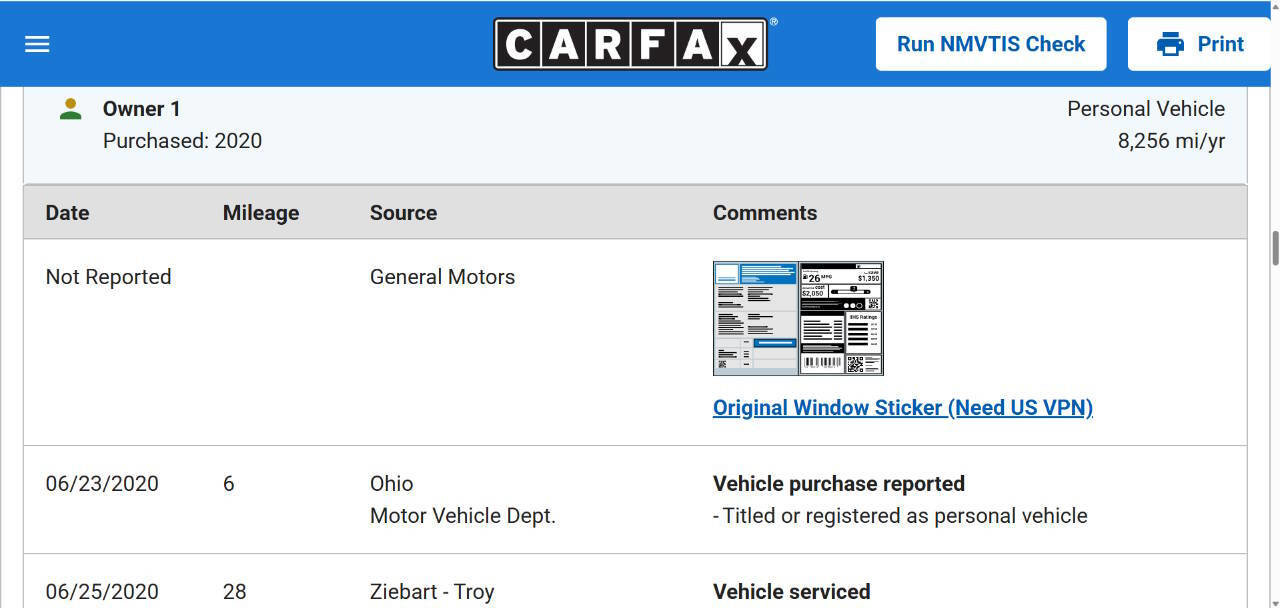The width and height of the screenshot is (1280, 608).
Task: Select 'Purchased: 2020' text
Action: (182, 141)
